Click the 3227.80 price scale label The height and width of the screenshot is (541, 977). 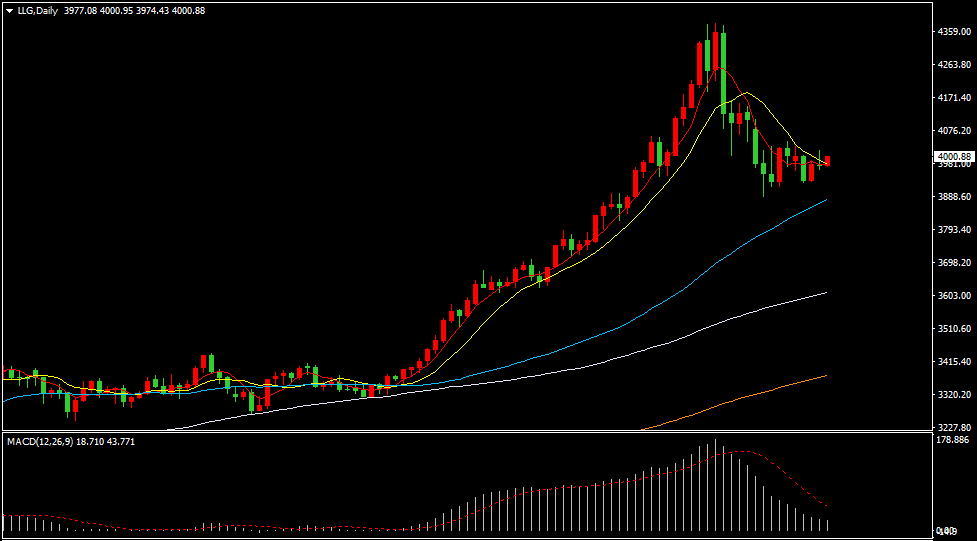click(953, 428)
